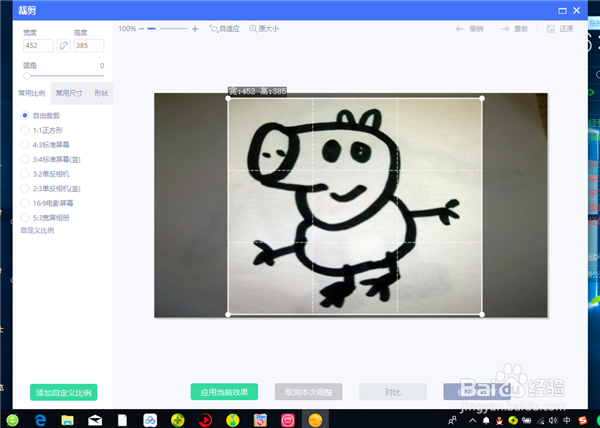Viewport: 600px width, 428px height.
Task: Click the zoom in plus icon
Action: [x=195, y=29]
